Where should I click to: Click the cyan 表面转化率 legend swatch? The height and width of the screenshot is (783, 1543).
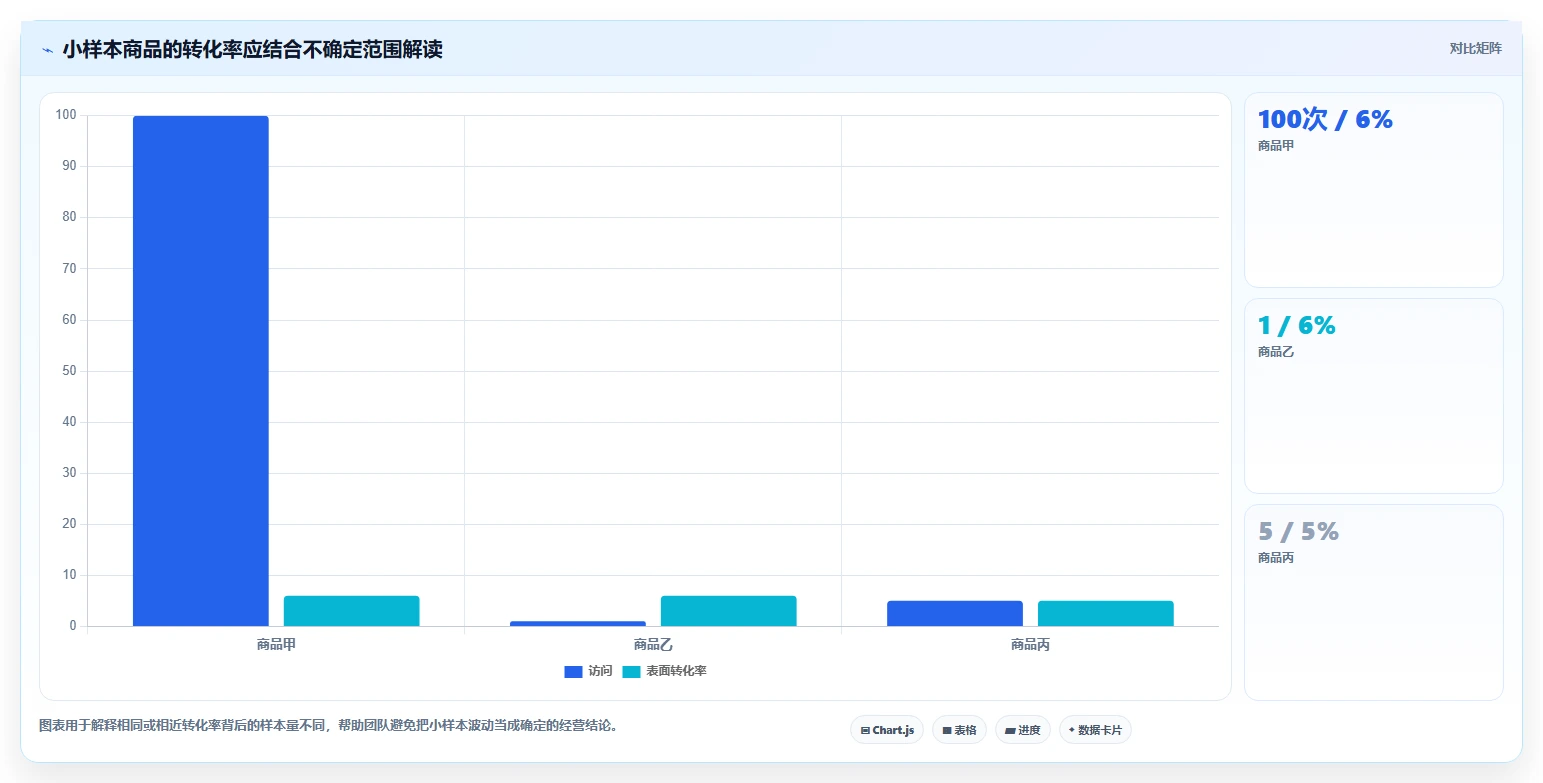pos(631,672)
